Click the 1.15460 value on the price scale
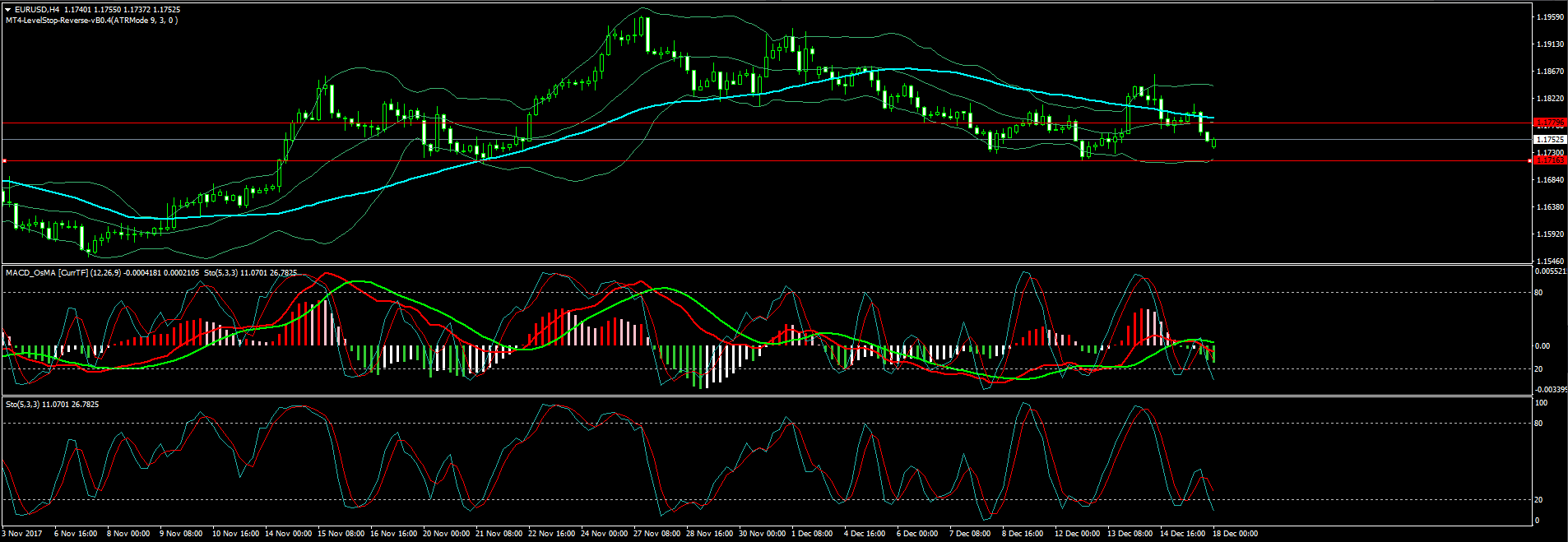Viewport: 1568px width, 542px height. pos(1550,261)
